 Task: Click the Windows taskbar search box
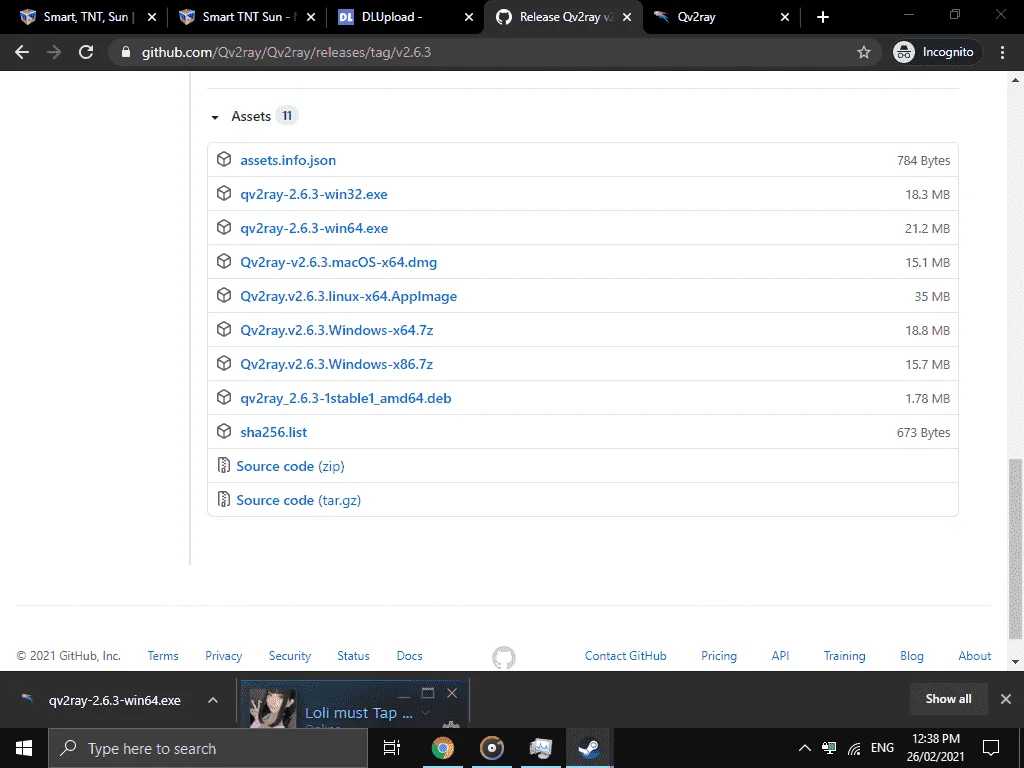pyautogui.click(x=208, y=748)
